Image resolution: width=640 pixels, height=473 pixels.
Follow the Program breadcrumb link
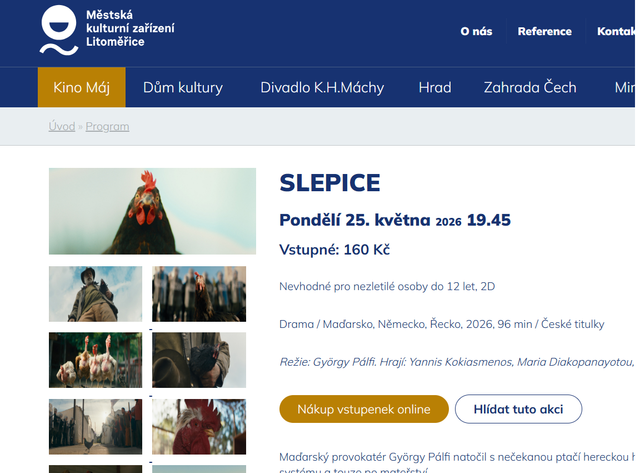pyautogui.click(x=107, y=127)
